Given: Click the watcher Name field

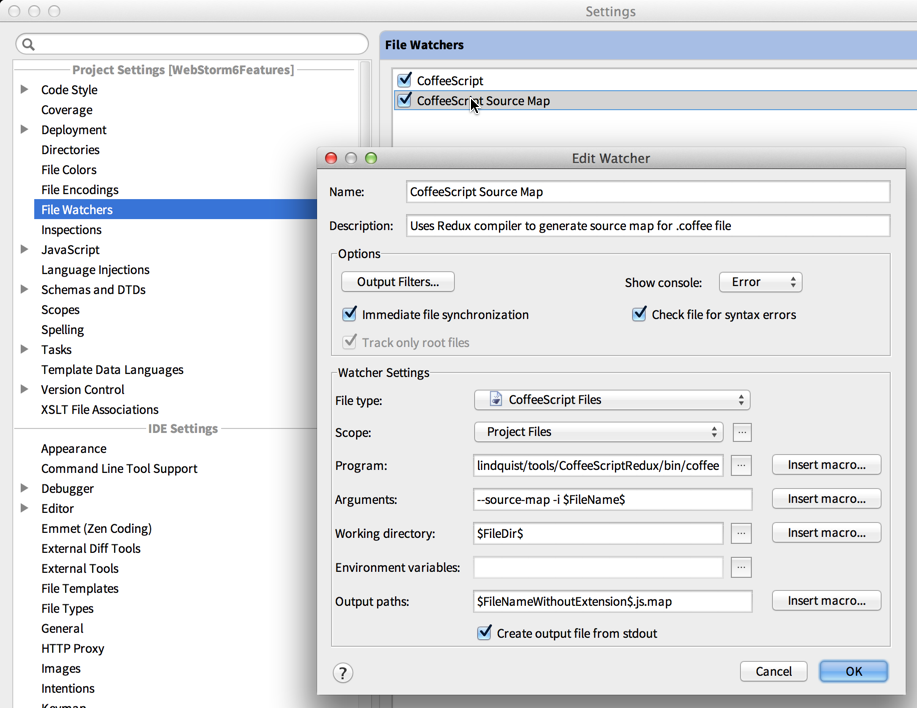Looking at the screenshot, I should (648, 192).
